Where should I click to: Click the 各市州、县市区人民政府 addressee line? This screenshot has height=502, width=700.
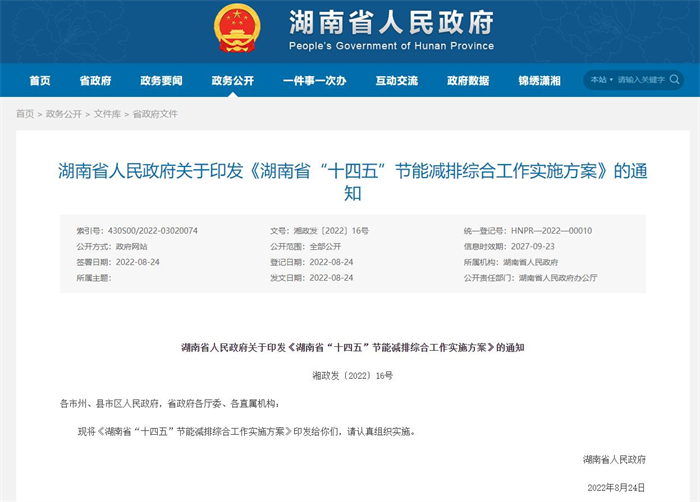point(170,404)
